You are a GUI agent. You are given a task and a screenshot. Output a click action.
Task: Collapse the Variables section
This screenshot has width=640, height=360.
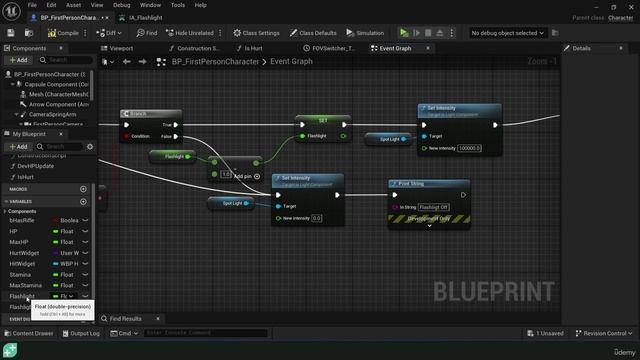pyautogui.click(x=6, y=202)
